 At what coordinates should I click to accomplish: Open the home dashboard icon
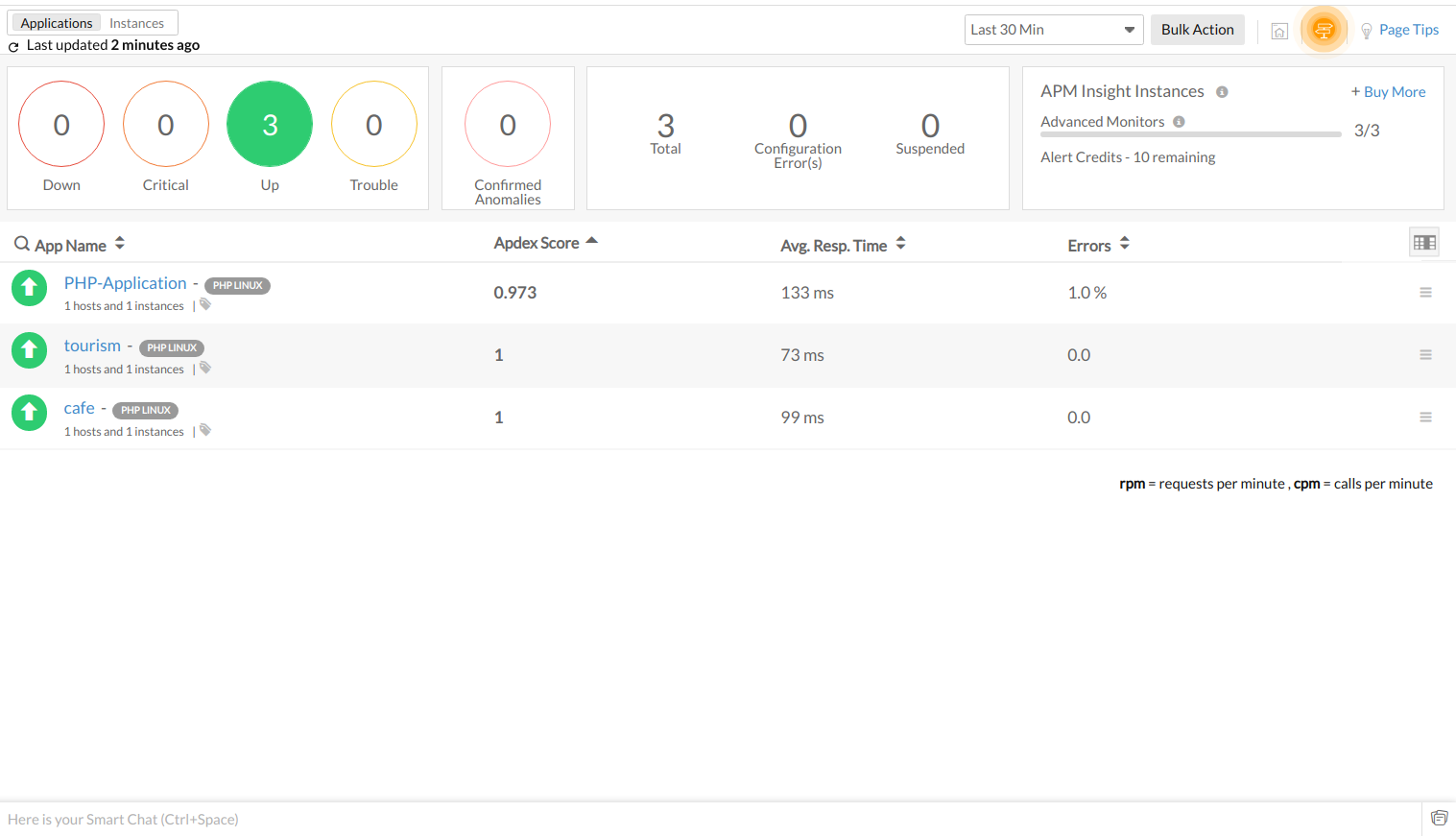pyautogui.click(x=1279, y=30)
